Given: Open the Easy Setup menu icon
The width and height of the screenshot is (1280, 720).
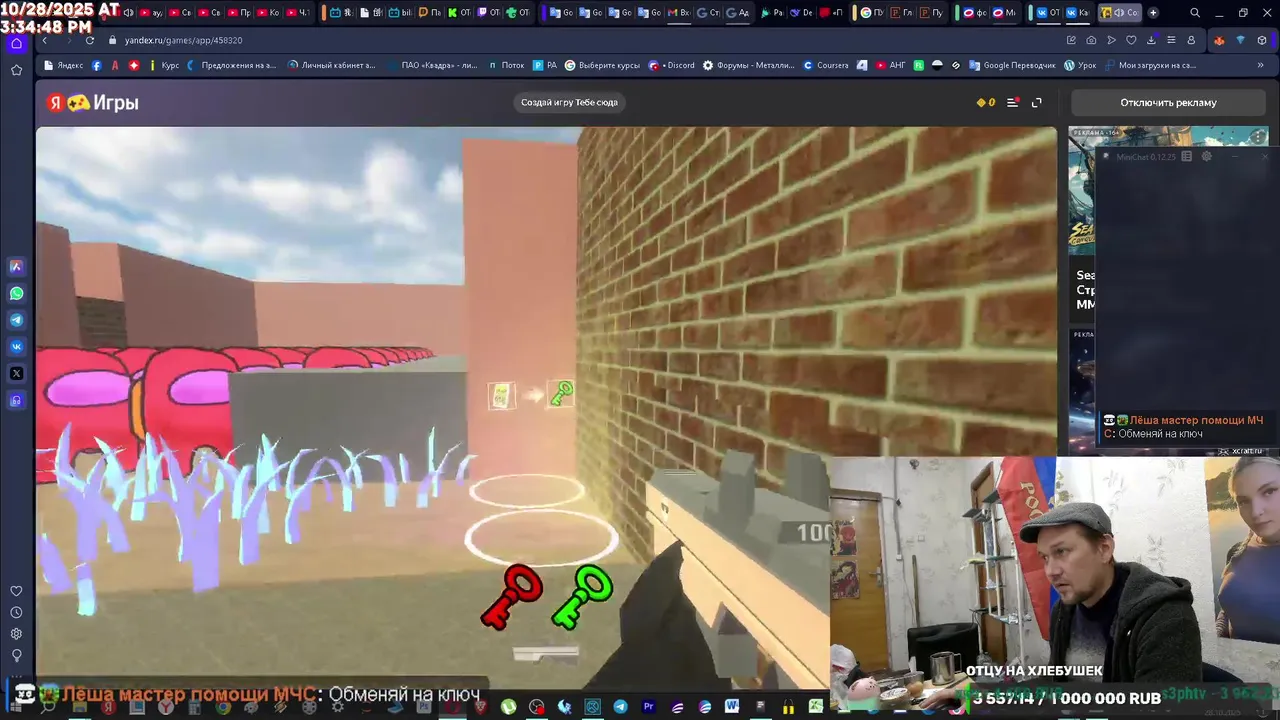Looking at the screenshot, I should click(1171, 40).
